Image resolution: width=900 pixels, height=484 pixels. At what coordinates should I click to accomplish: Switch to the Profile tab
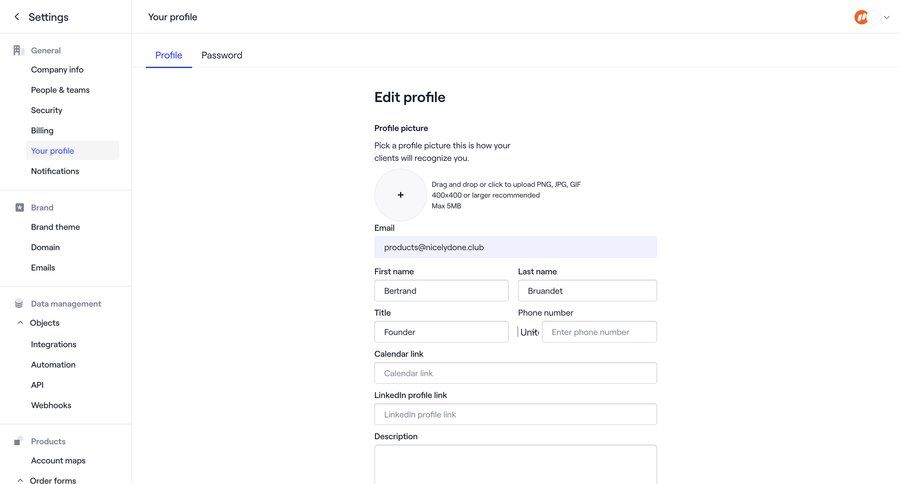pos(169,55)
